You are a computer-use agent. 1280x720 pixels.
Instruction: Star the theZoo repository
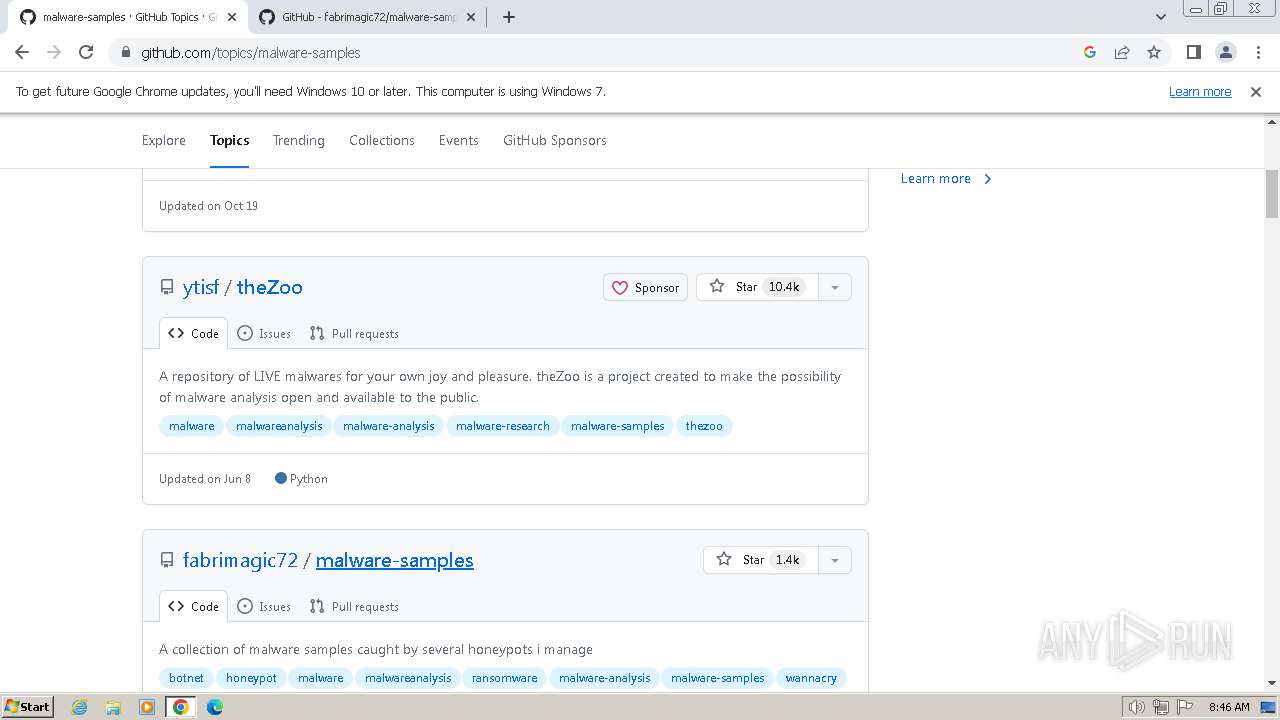pyautogui.click(x=757, y=287)
